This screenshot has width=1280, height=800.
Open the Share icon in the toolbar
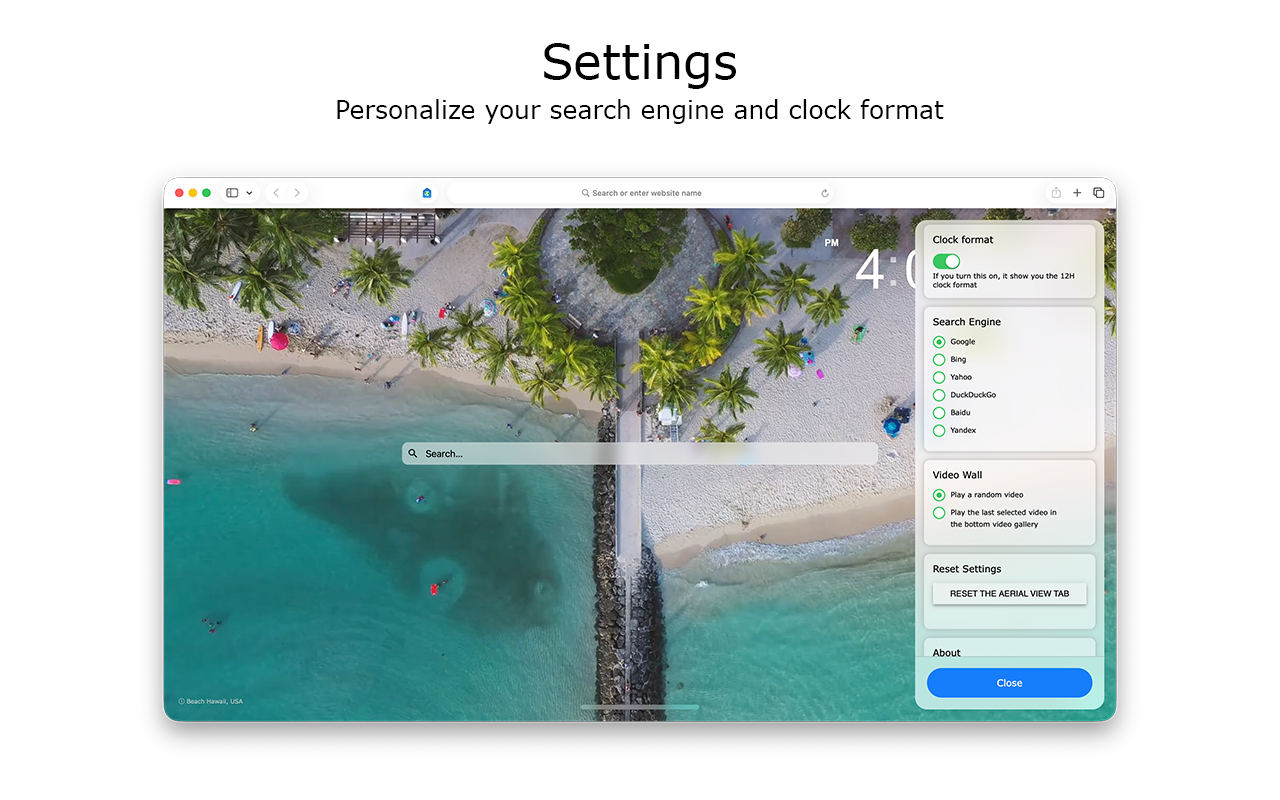point(1056,193)
